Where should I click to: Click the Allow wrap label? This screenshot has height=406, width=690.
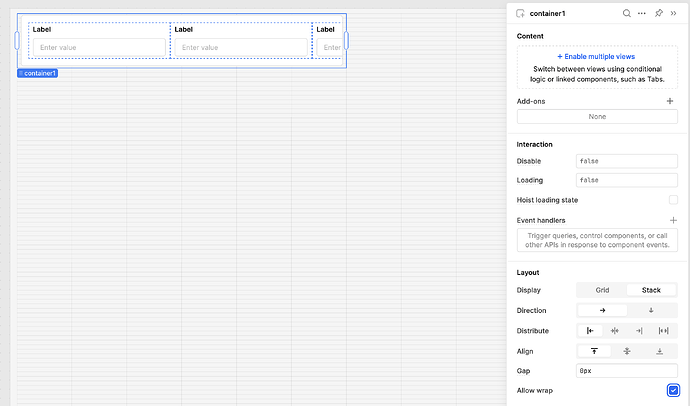535,390
